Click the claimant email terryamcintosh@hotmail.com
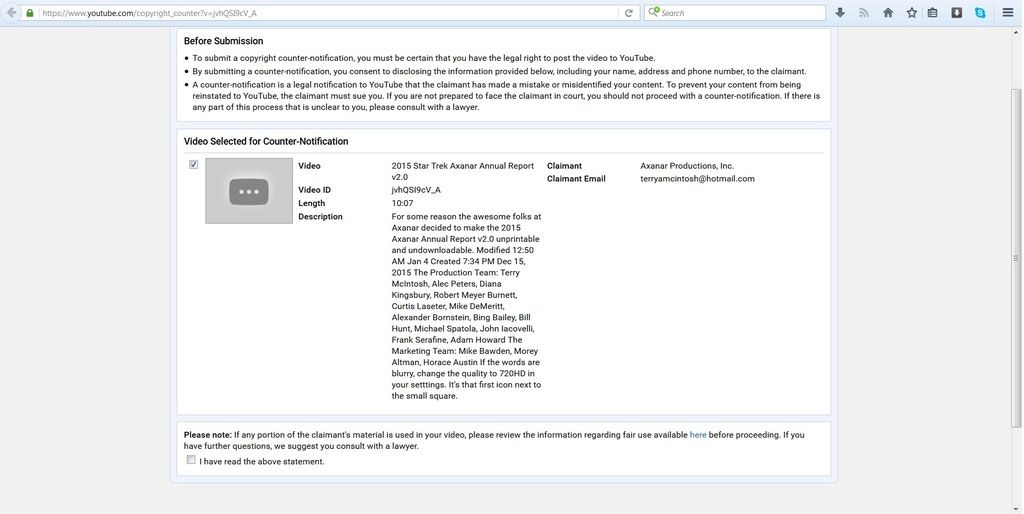1024x514 pixels. (697, 179)
